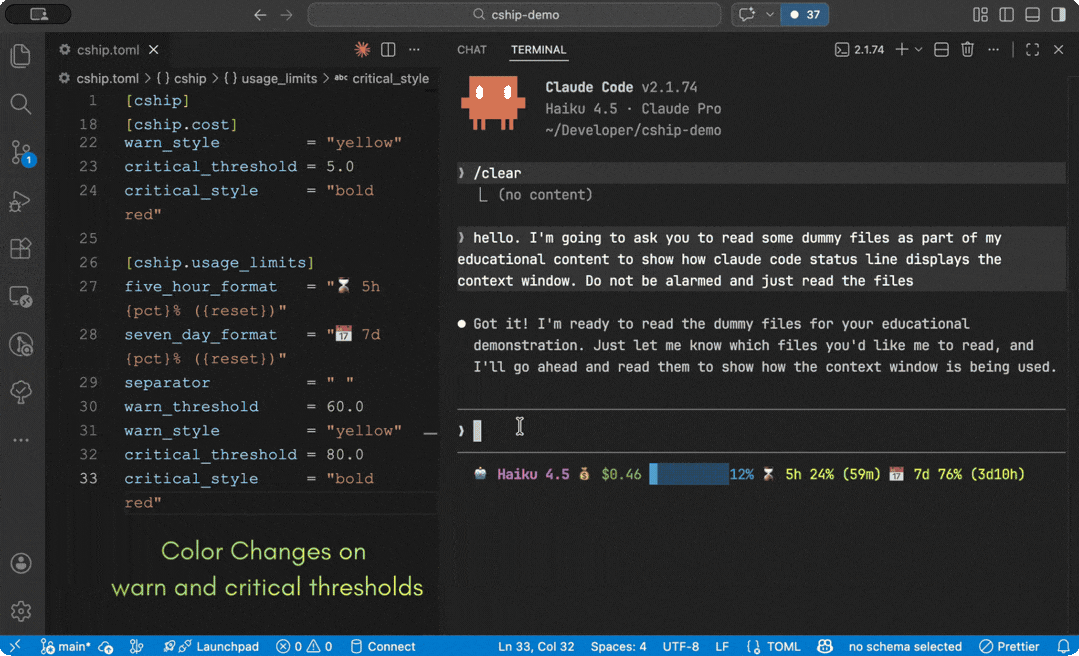Viewport: 1079px width, 656px height.
Task: Show errors and warnings count in status bar
Action: pos(303,646)
